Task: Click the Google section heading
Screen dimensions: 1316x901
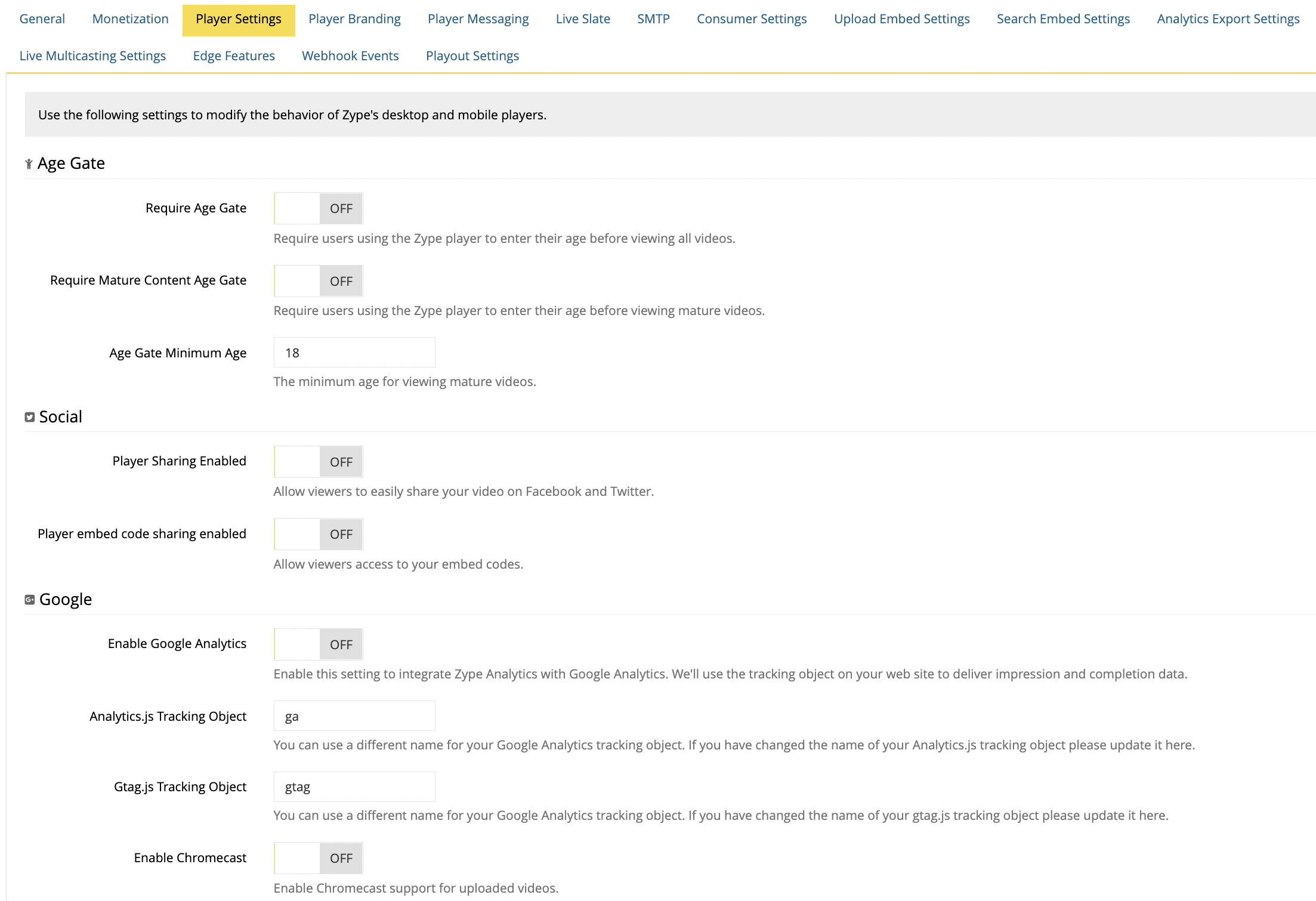Action: coord(66,600)
